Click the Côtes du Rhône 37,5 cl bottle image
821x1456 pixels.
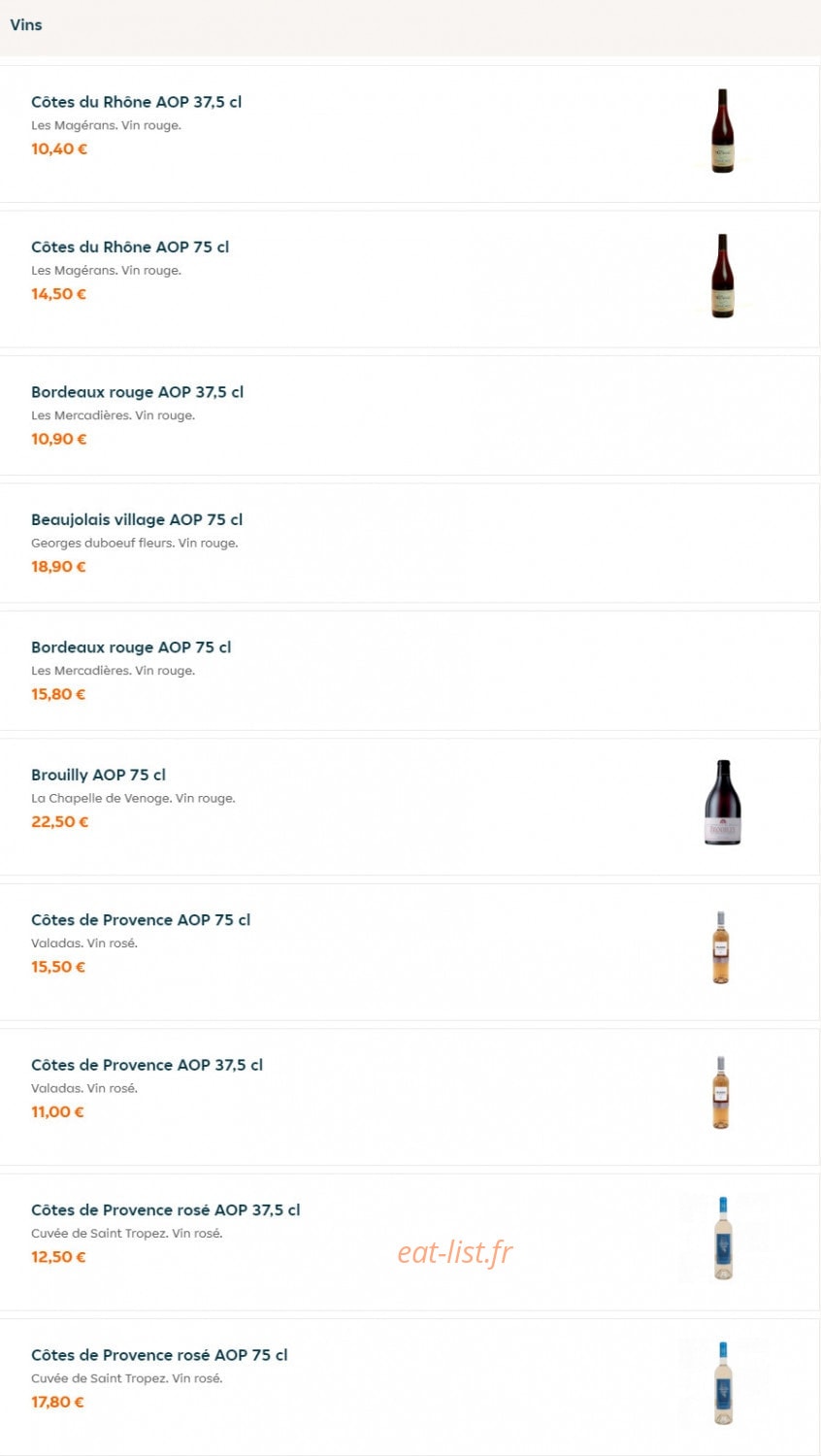click(722, 131)
